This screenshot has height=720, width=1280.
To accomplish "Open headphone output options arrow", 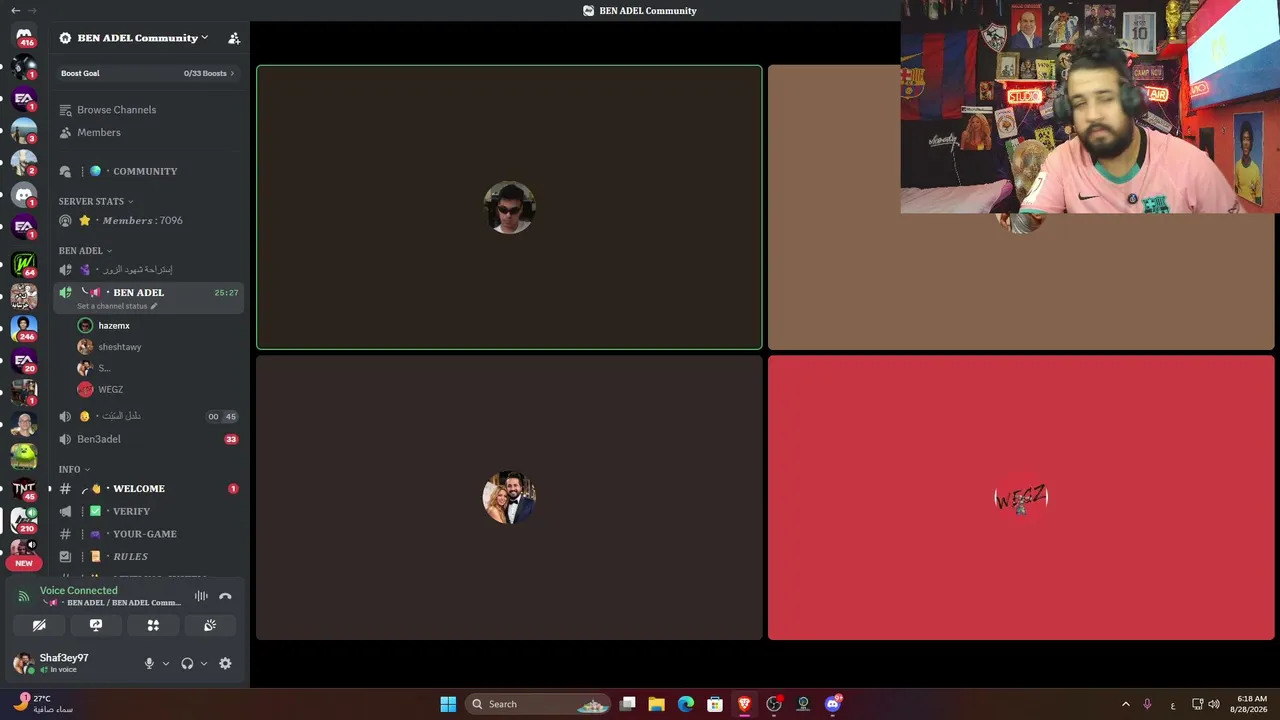I will pos(204,664).
